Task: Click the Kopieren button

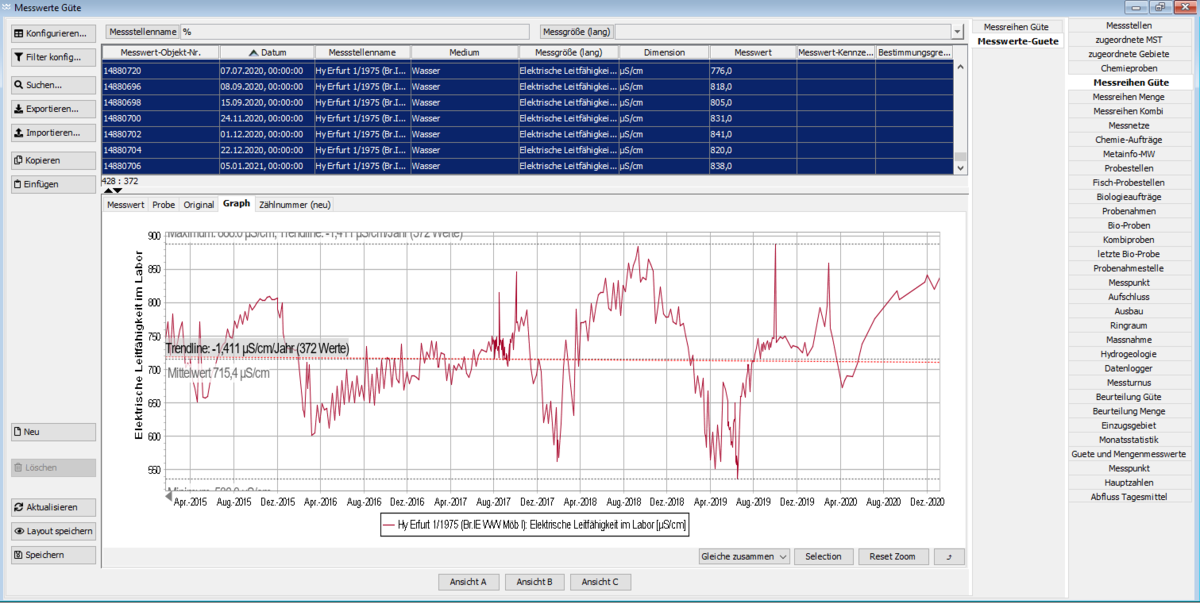Action: [53, 160]
